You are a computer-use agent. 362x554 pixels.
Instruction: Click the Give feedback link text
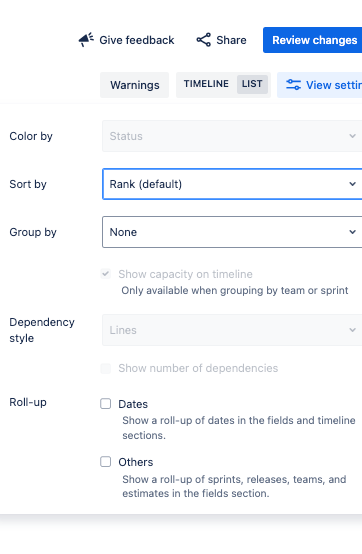pyautogui.click(x=137, y=40)
